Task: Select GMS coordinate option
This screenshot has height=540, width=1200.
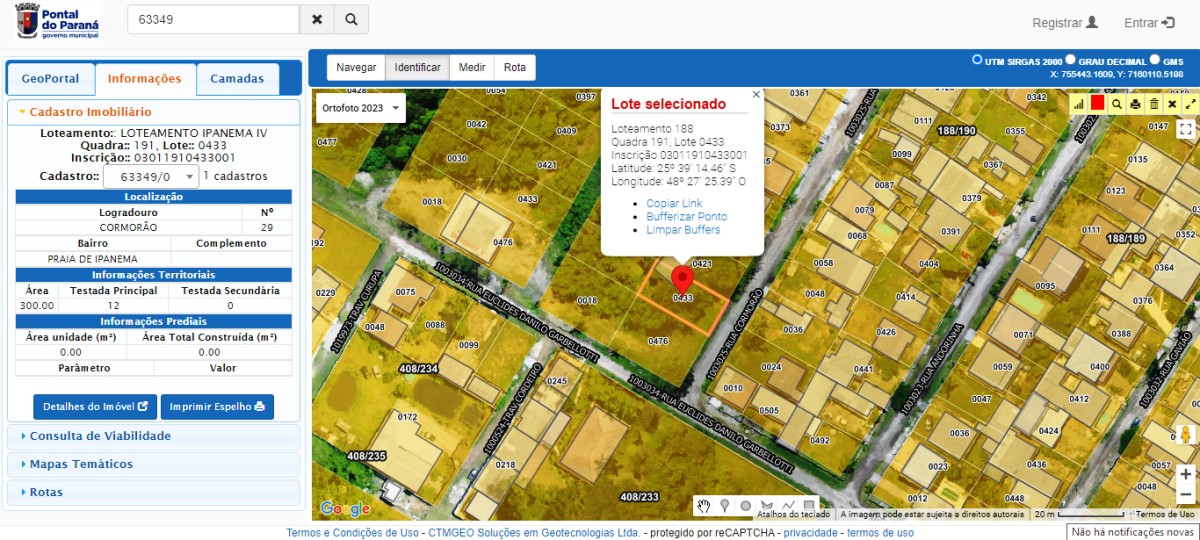Action: coord(1155,60)
